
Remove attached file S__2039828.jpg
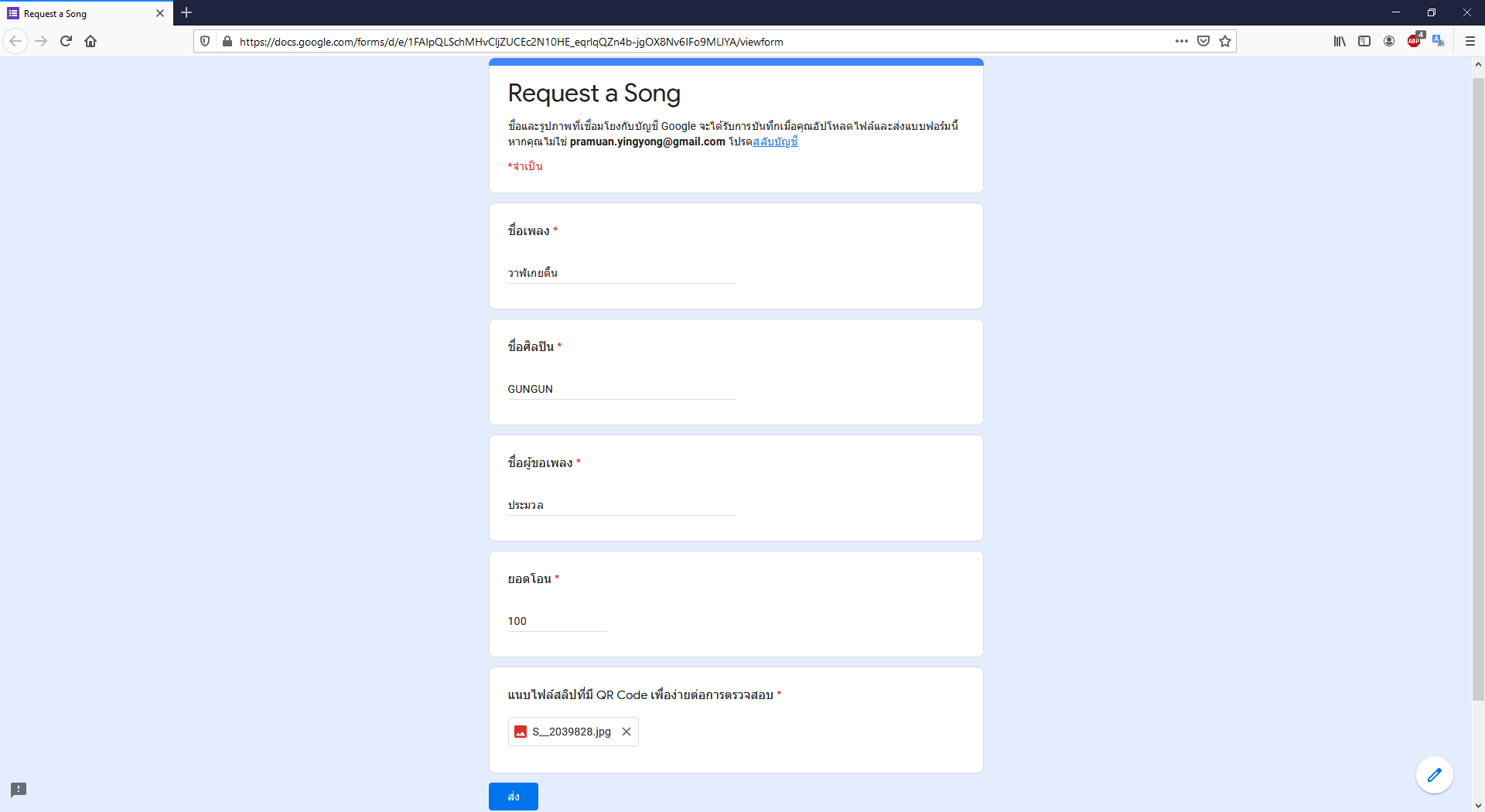click(x=626, y=732)
